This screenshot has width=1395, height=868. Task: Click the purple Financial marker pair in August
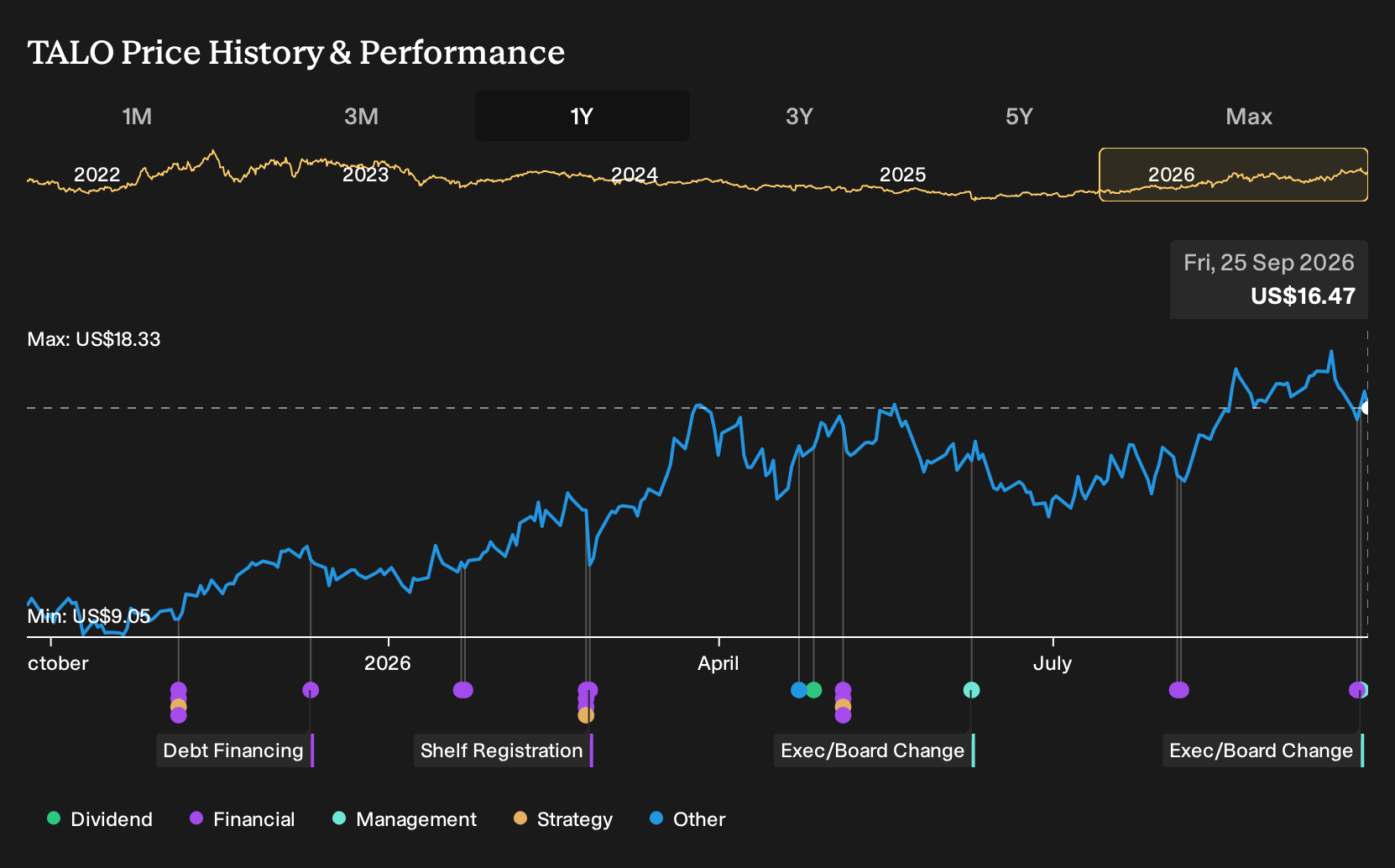coord(1179,690)
